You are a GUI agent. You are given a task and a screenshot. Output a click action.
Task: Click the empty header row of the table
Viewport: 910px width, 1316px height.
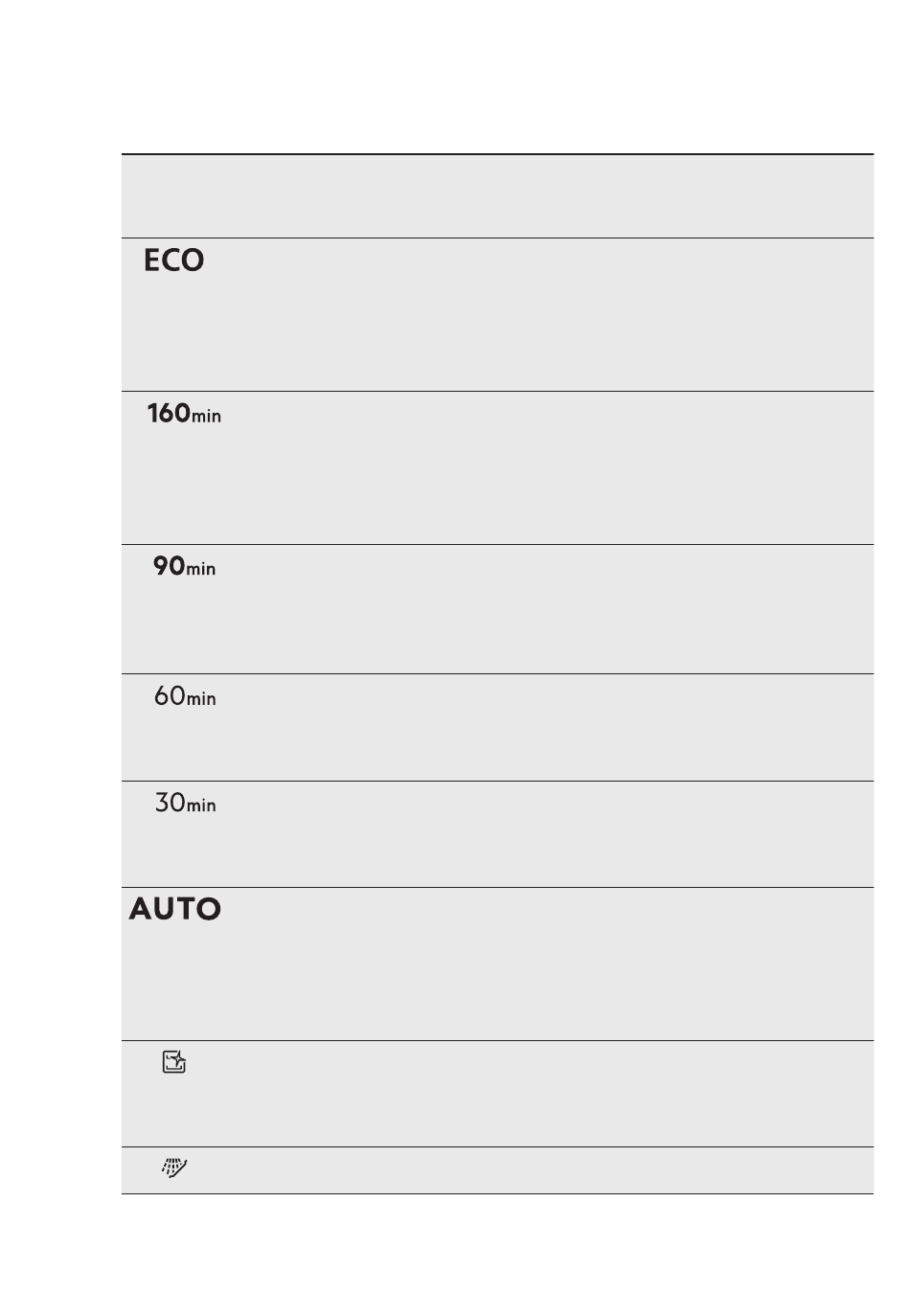coord(497,196)
